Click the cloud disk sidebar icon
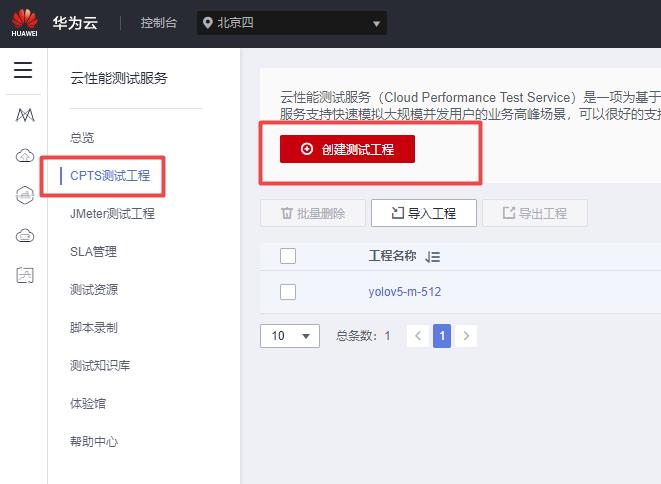The image size is (661, 484). point(25,236)
